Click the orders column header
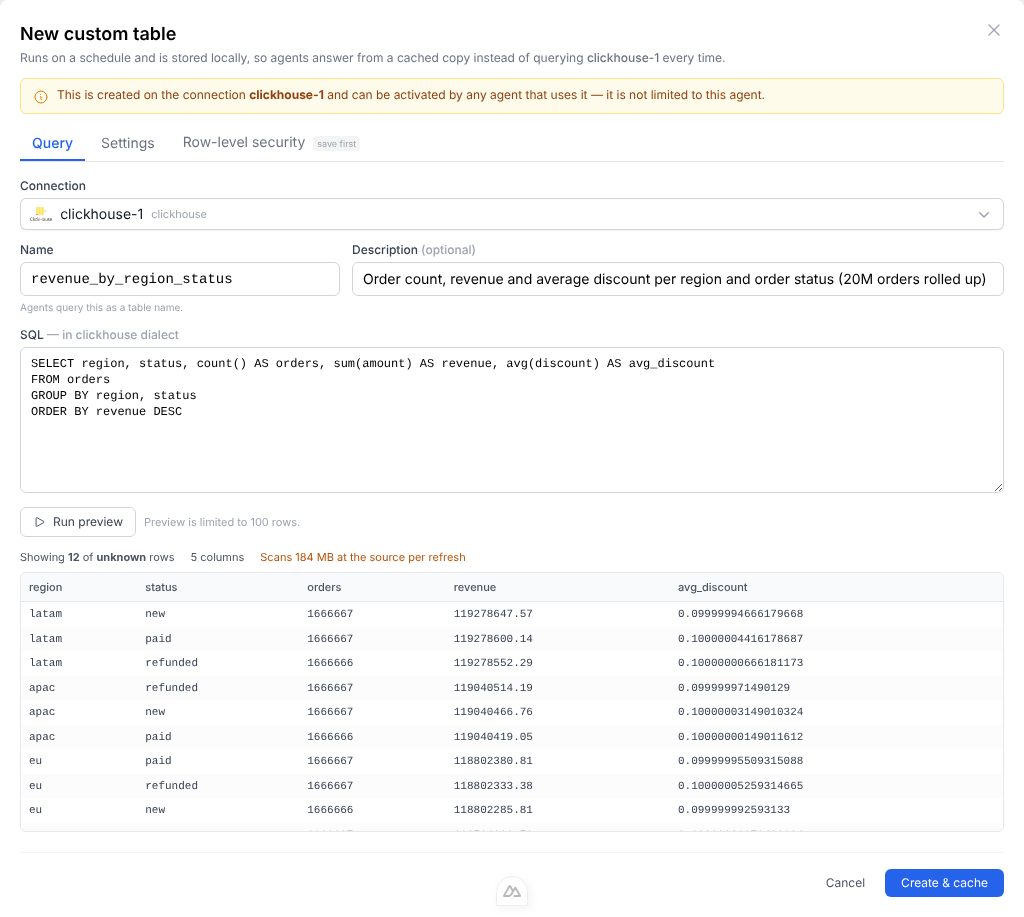This screenshot has height=917, width=1024. pyautogui.click(x=324, y=587)
